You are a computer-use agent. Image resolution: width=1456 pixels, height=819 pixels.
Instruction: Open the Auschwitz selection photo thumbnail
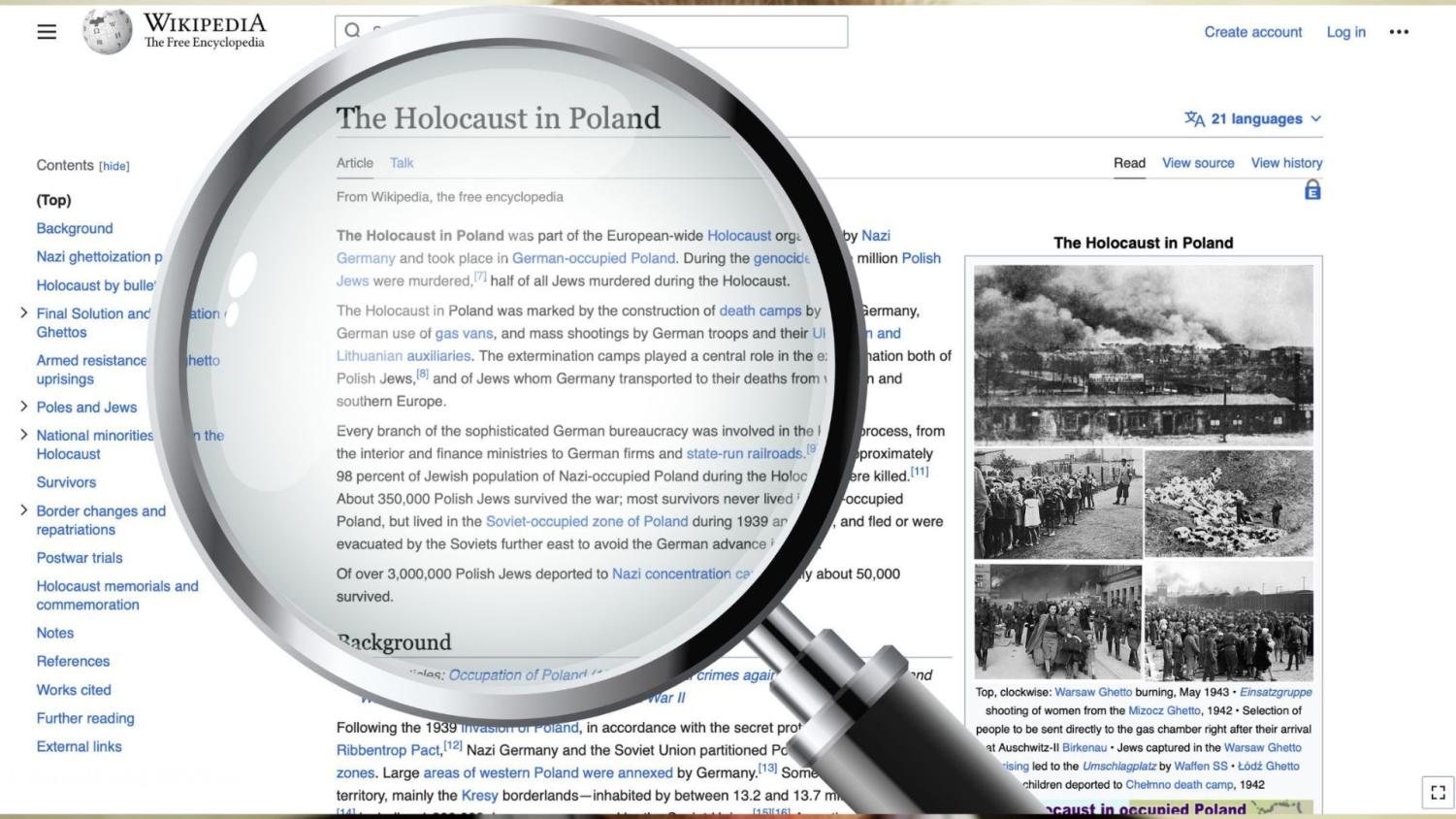pos(1229,622)
